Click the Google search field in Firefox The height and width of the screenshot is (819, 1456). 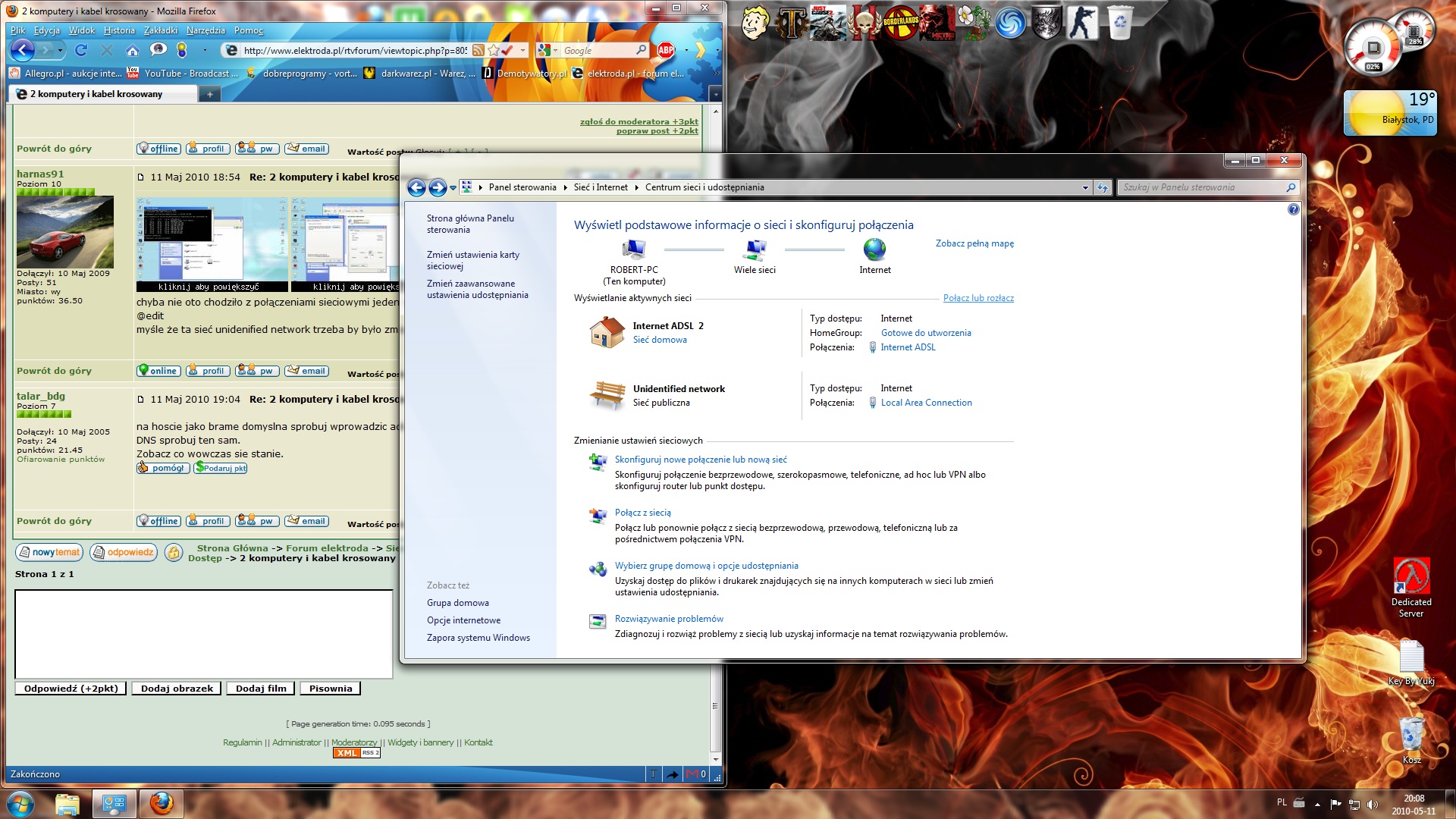[x=598, y=50]
